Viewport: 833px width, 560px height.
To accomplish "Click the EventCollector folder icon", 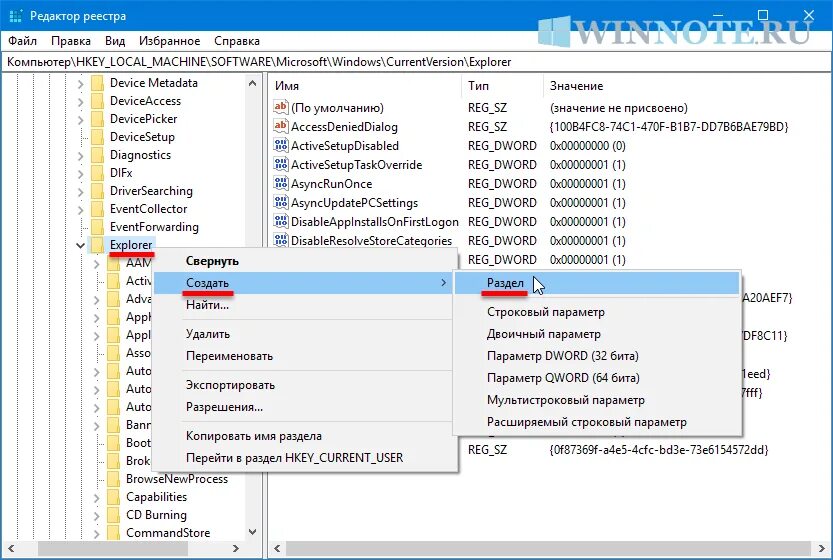I will 98,209.
